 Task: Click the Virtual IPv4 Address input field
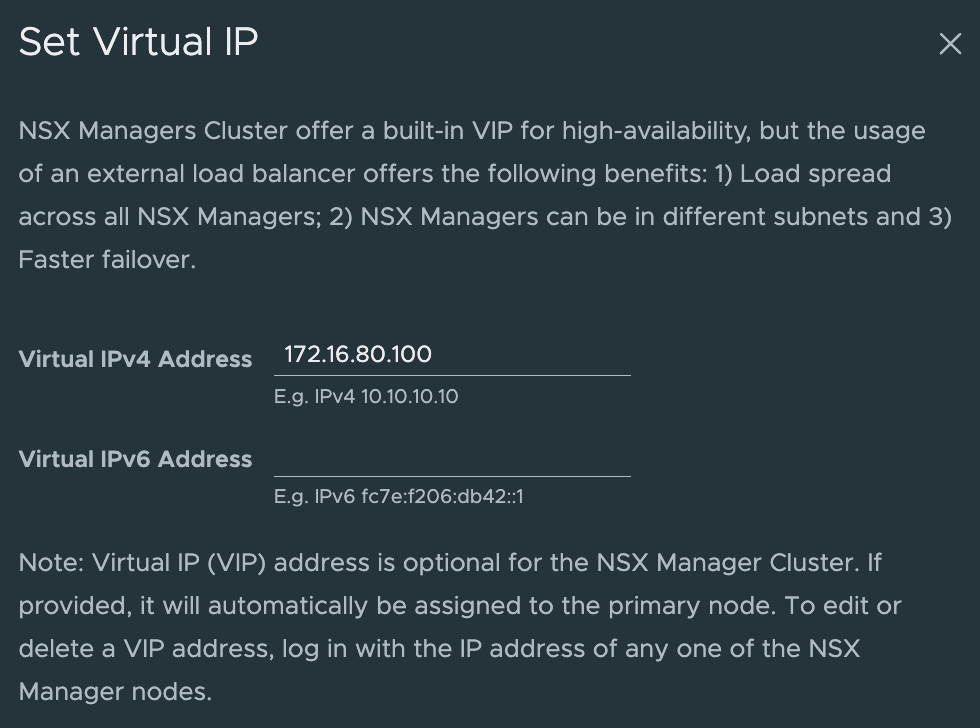click(452, 355)
